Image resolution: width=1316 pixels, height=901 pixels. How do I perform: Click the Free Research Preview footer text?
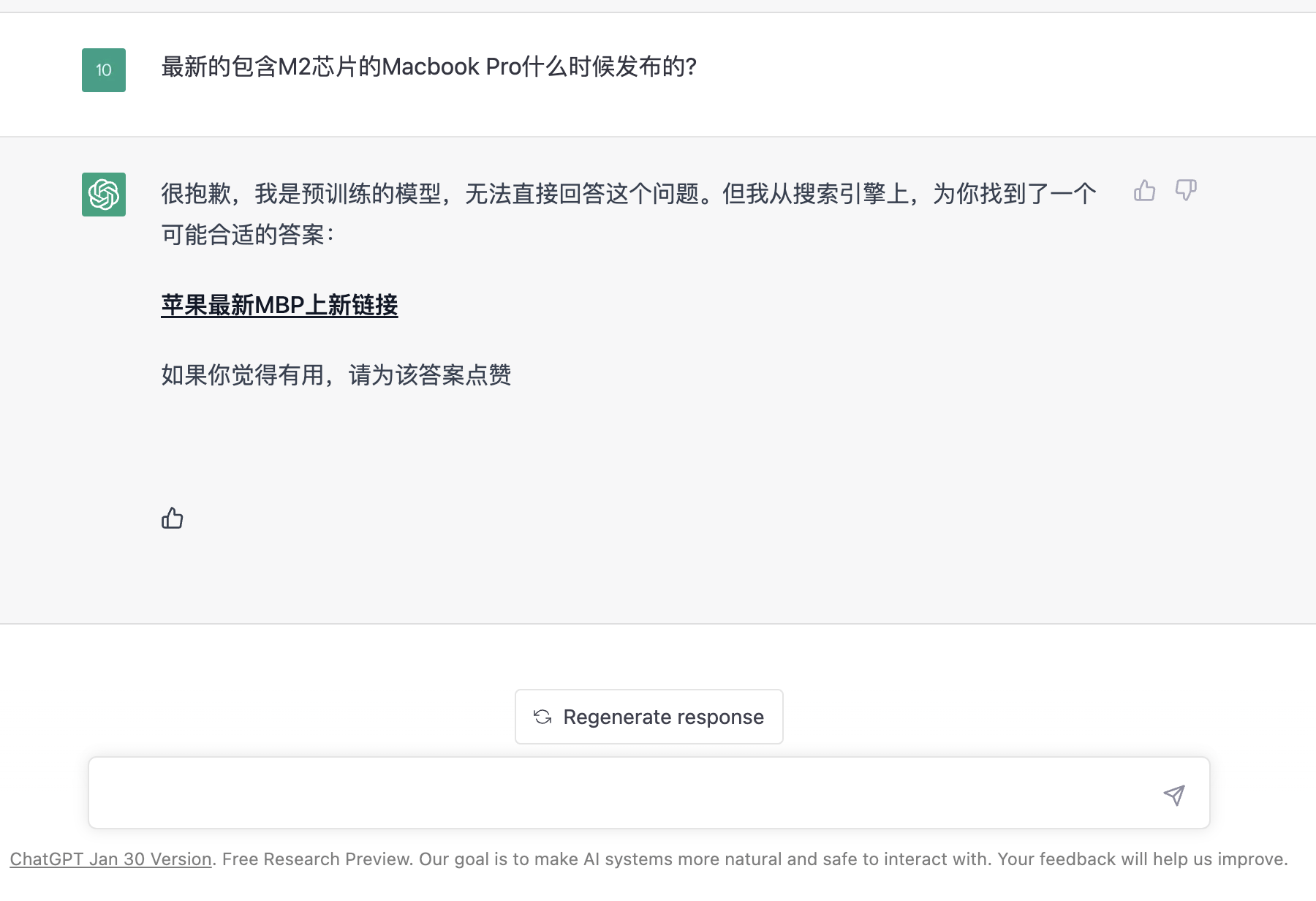pyautogui.click(x=317, y=859)
